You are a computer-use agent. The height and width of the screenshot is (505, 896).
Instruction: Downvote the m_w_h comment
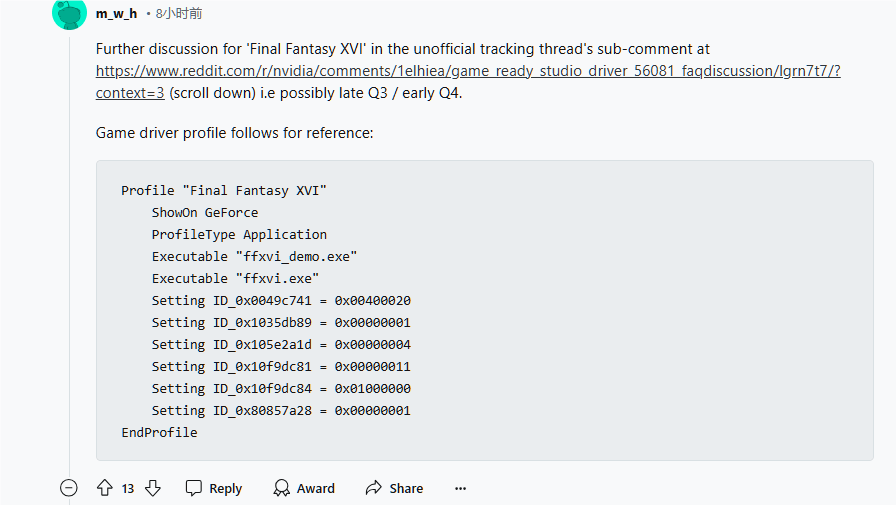[x=153, y=488]
